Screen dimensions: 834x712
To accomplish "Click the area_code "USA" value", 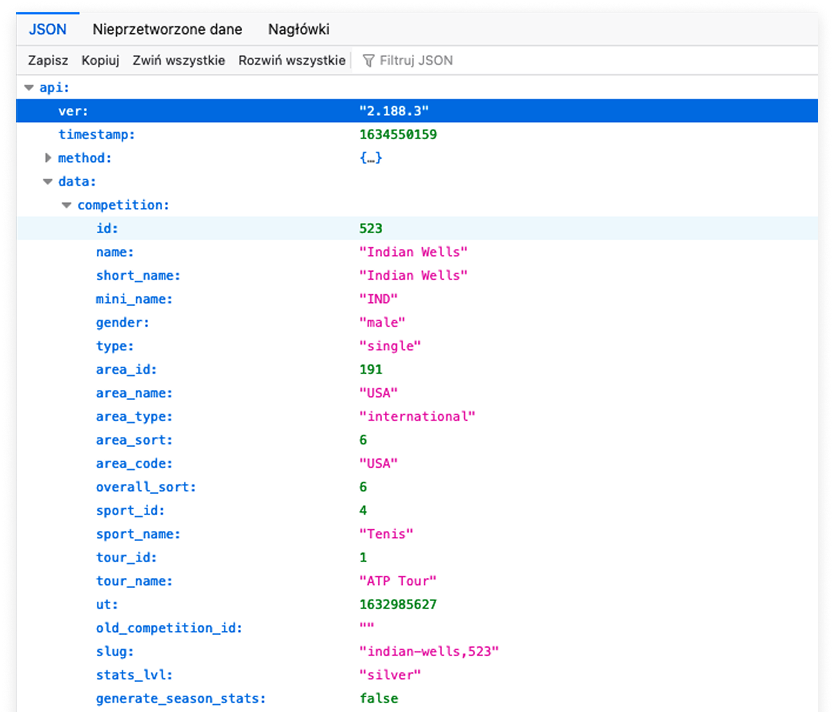I will [x=378, y=464].
